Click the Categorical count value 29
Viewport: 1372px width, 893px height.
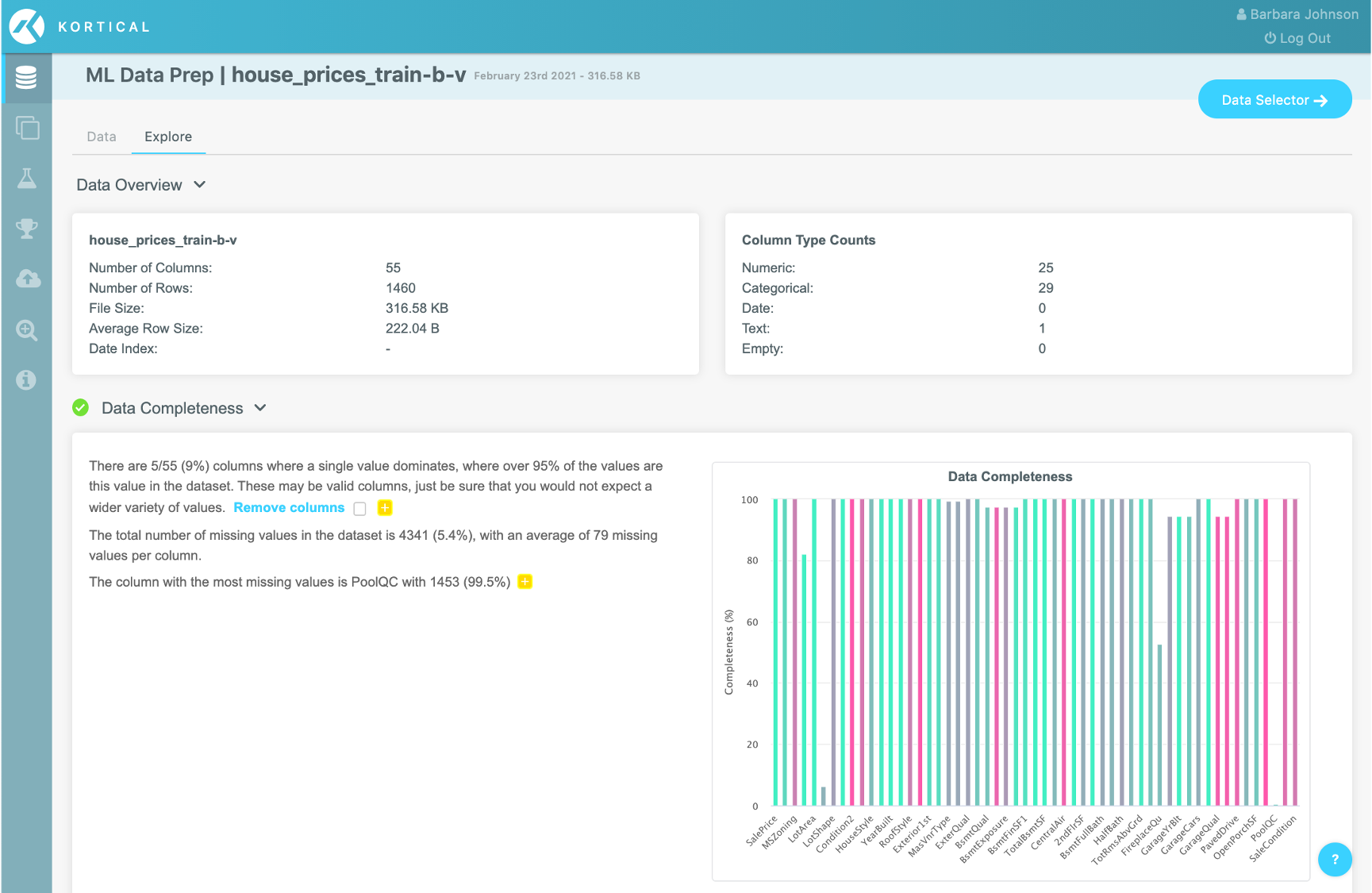(x=1046, y=288)
